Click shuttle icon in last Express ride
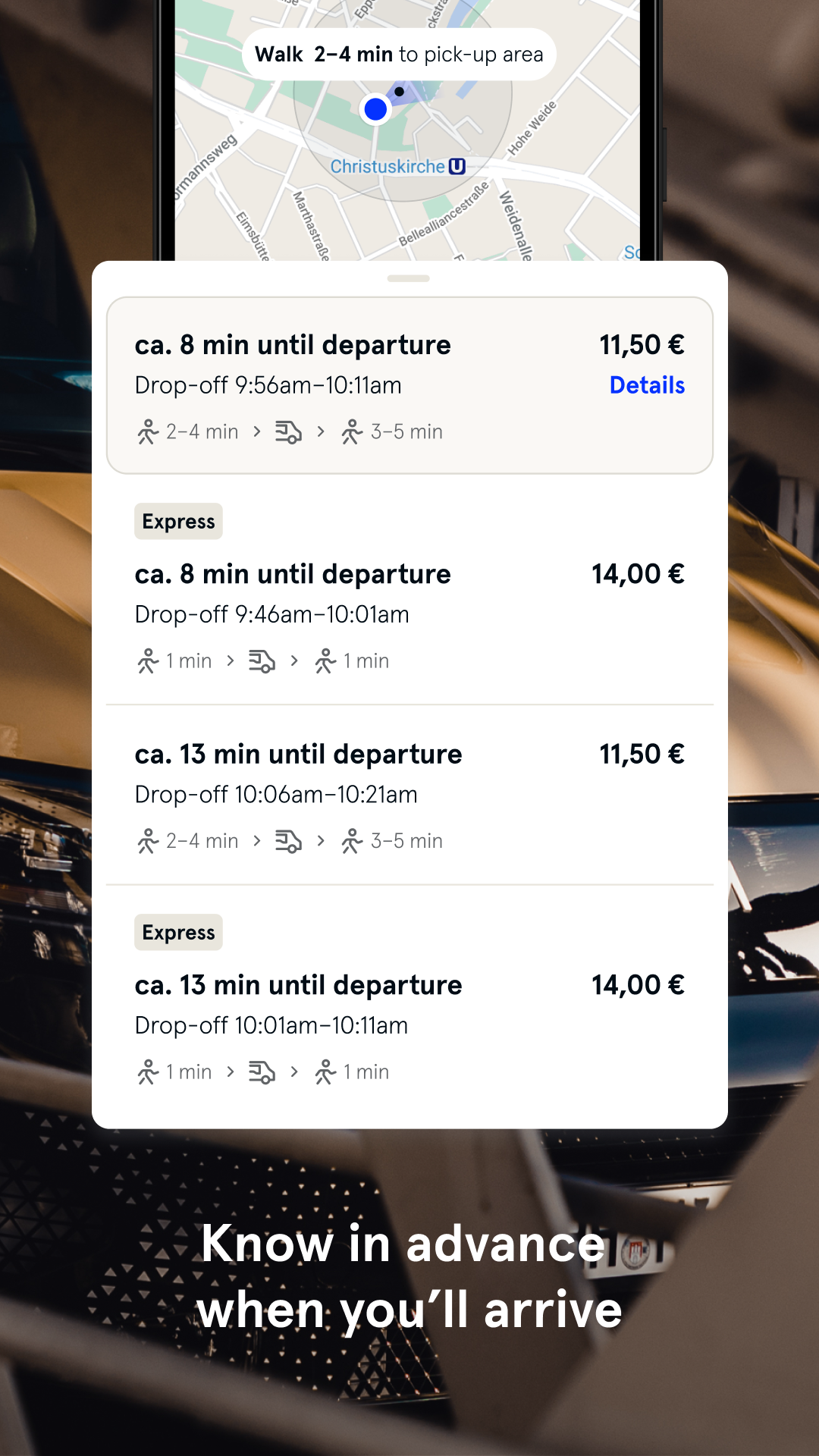The height and width of the screenshot is (1456, 819). click(x=262, y=1072)
